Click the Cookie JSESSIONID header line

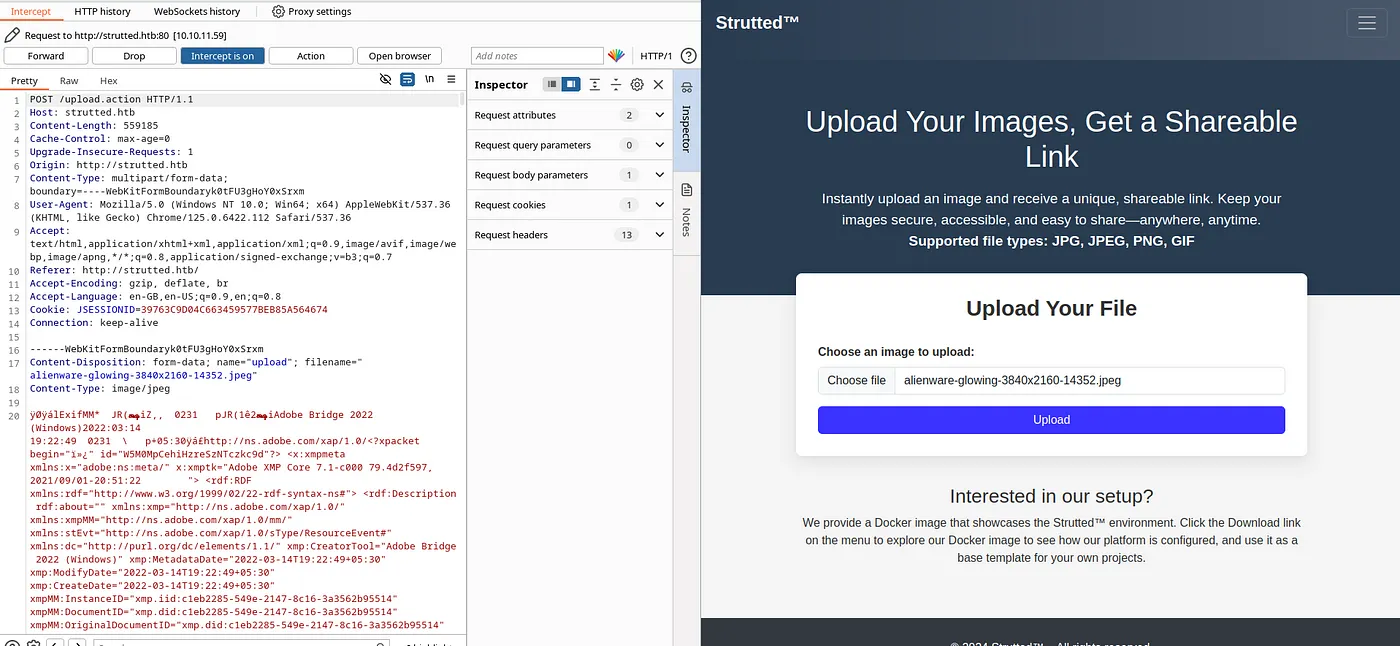(x=178, y=310)
